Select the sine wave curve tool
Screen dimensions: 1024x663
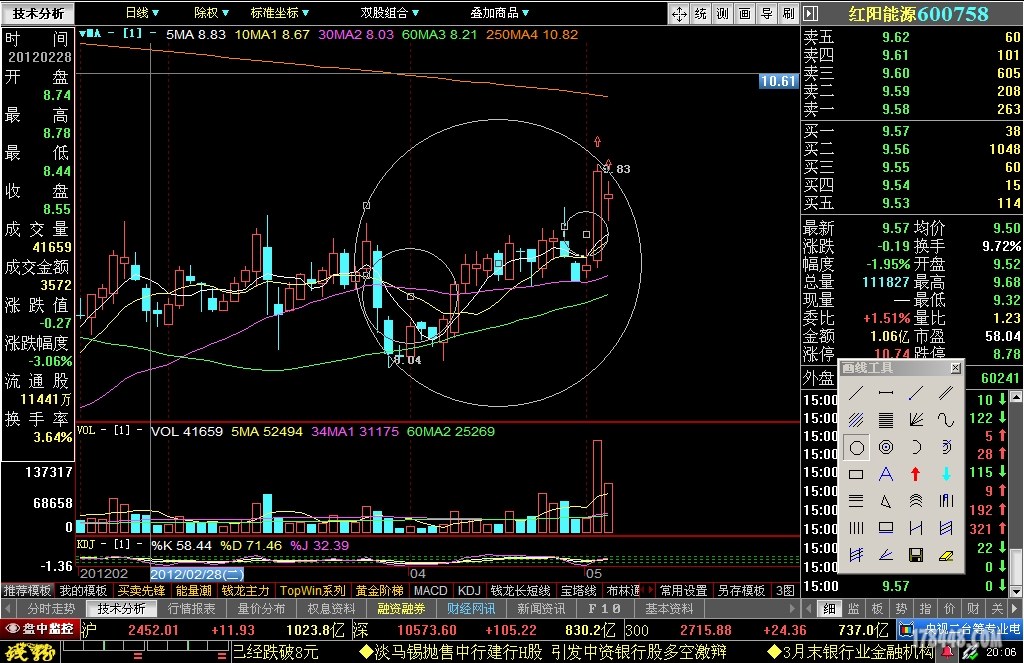[945, 420]
